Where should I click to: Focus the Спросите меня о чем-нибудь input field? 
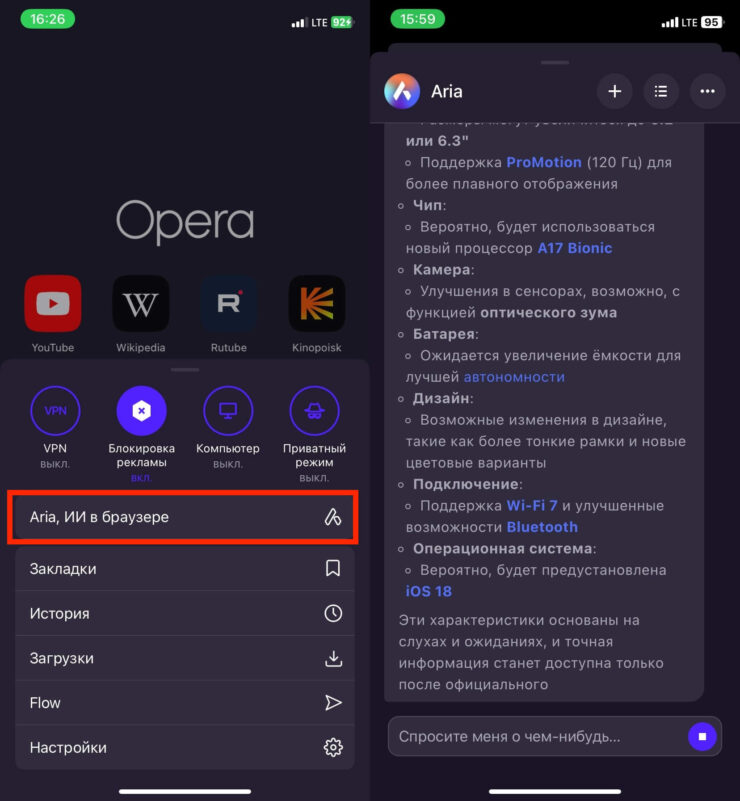[x=534, y=737]
